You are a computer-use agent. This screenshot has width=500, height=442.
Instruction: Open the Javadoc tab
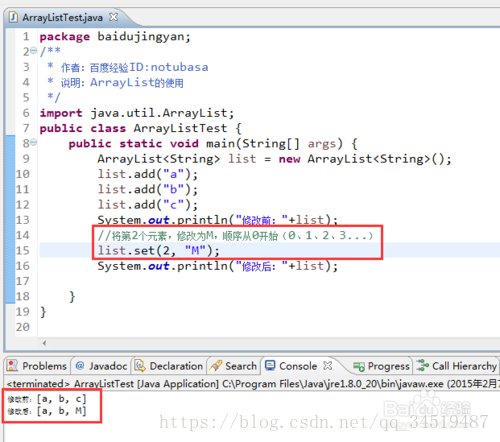[x=101, y=366]
